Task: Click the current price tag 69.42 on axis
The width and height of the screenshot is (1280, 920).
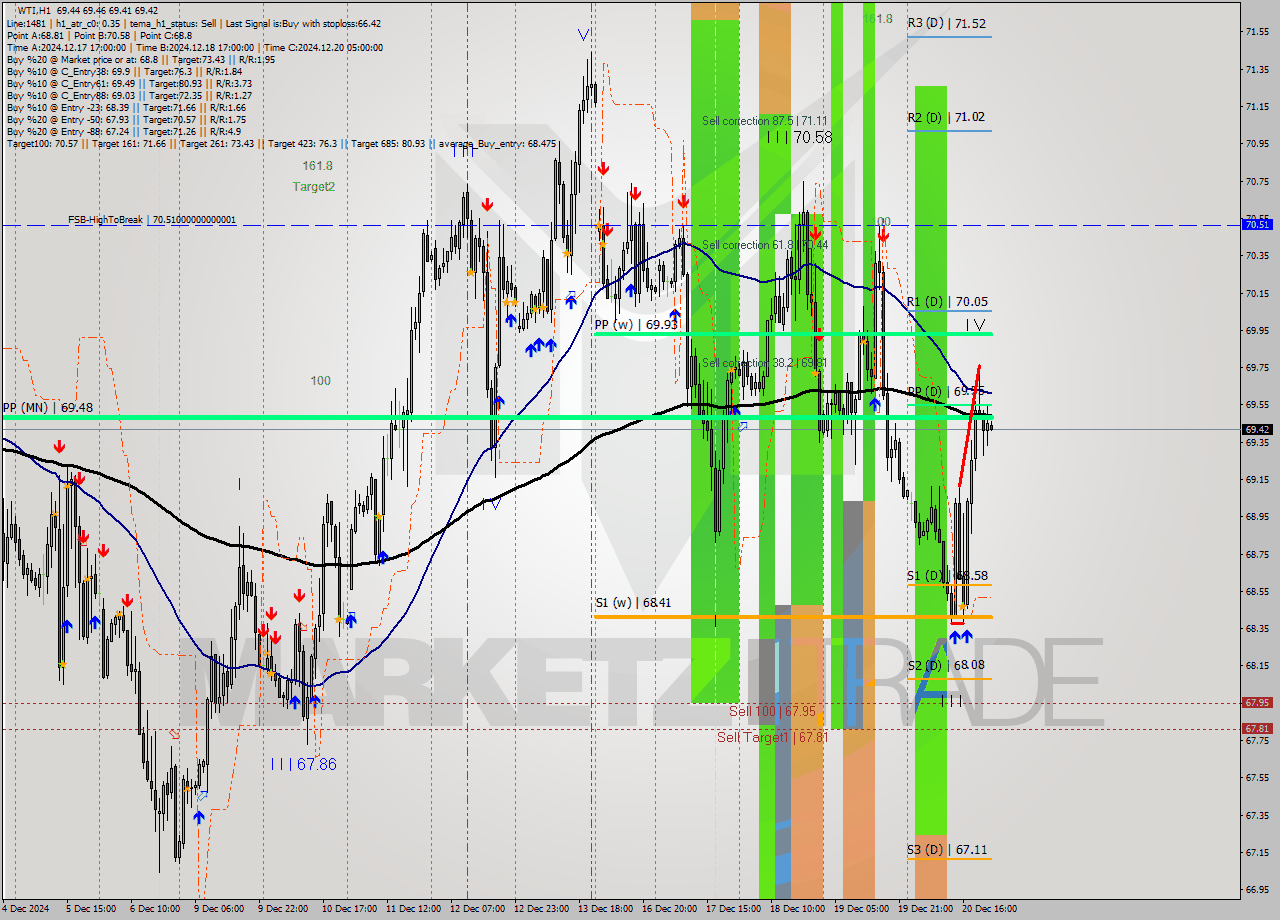Action: click(x=1257, y=429)
